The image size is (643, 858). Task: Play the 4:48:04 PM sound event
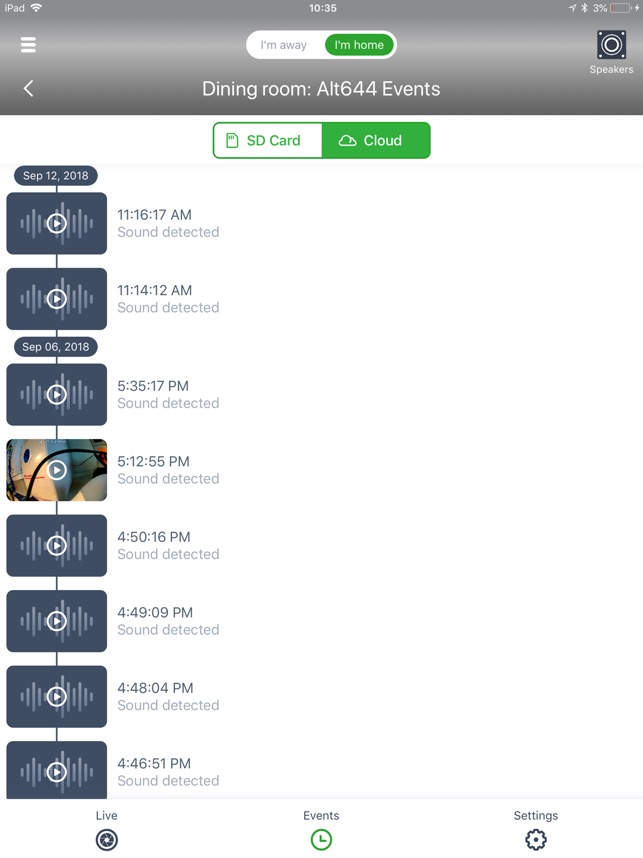56,697
